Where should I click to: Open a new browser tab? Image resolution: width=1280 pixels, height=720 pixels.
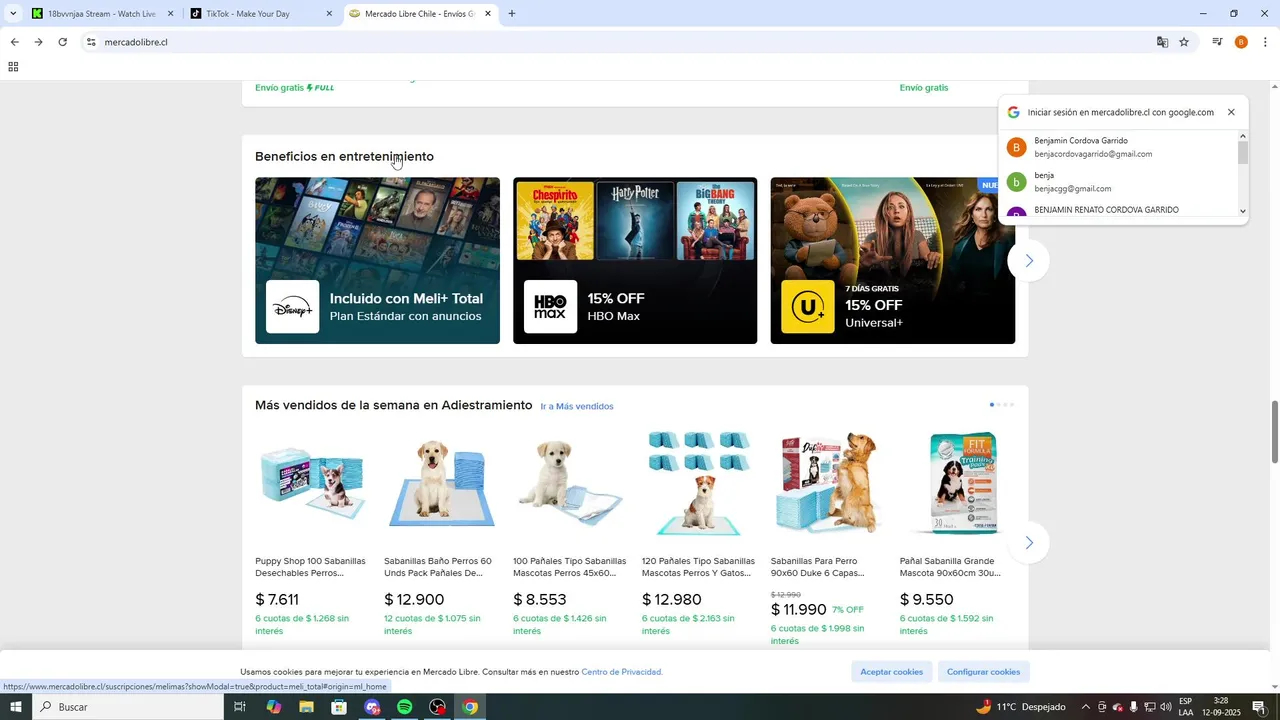pyautogui.click(x=512, y=14)
